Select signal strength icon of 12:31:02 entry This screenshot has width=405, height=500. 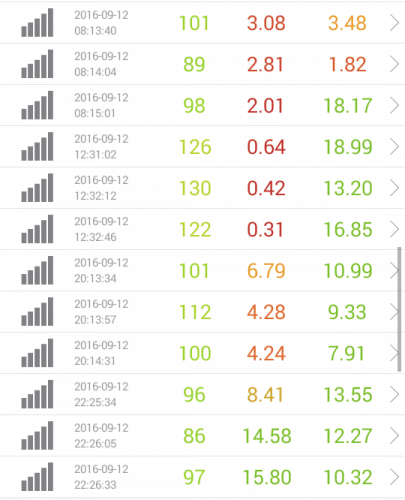click(x=37, y=146)
